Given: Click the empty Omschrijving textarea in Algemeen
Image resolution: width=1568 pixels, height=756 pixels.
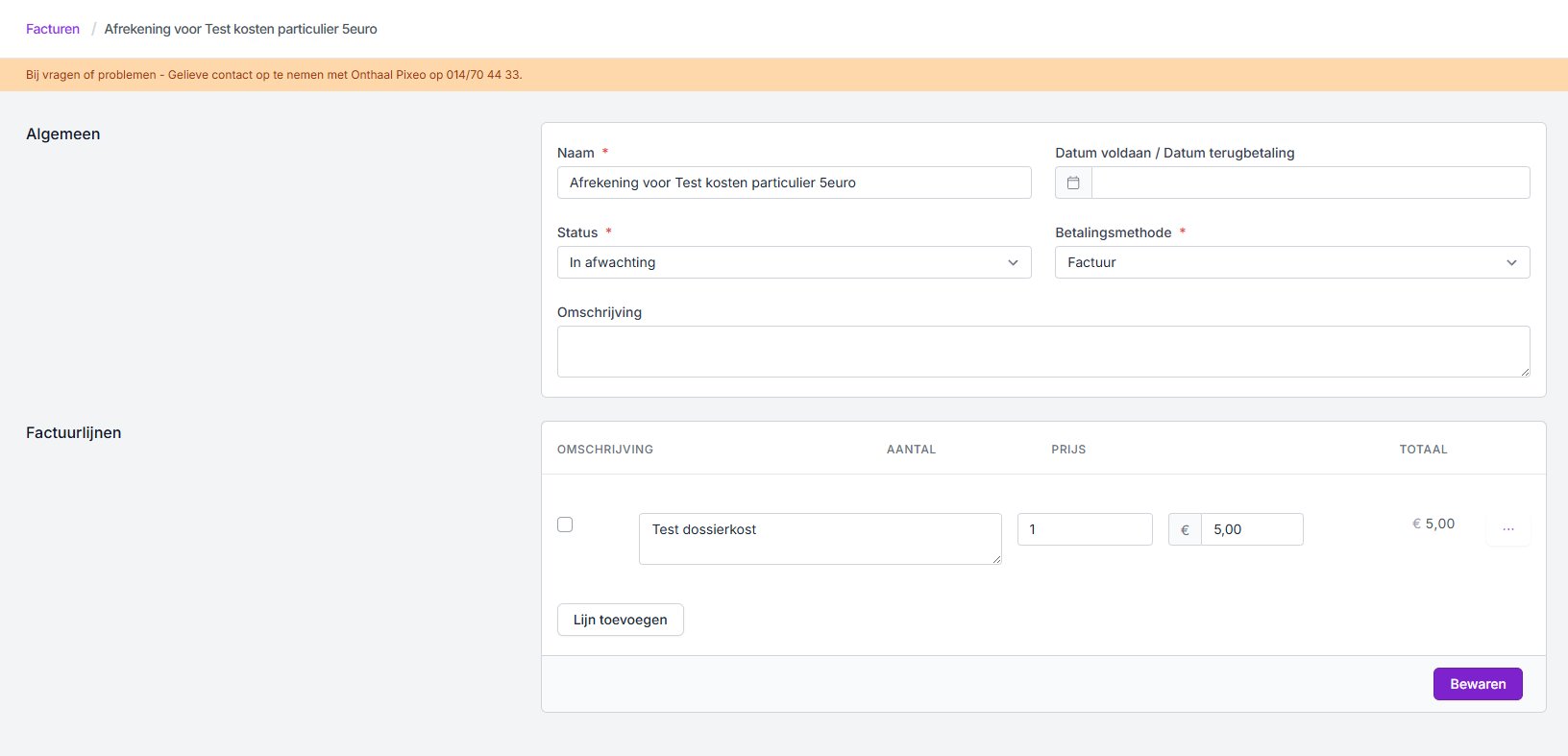Looking at the screenshot, I should click(1042, 352).
